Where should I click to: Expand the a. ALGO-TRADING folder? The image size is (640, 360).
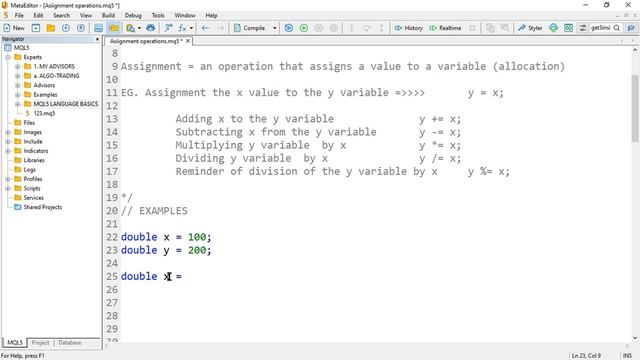[x=18, y=76]
